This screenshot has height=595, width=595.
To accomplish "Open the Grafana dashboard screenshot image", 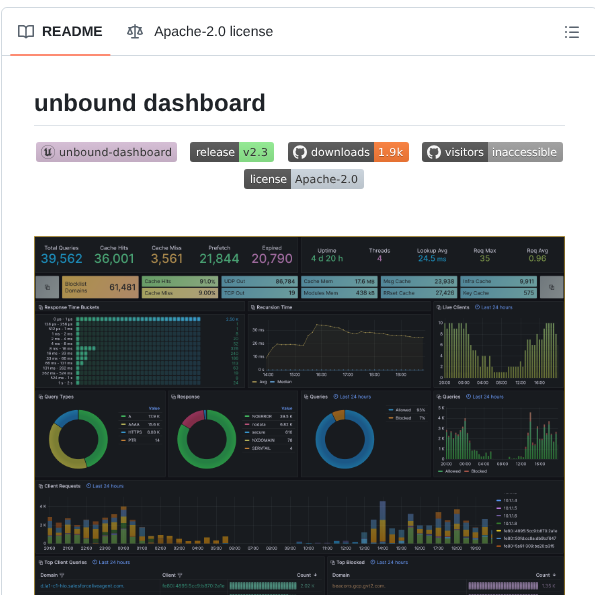I will [299, 416].
